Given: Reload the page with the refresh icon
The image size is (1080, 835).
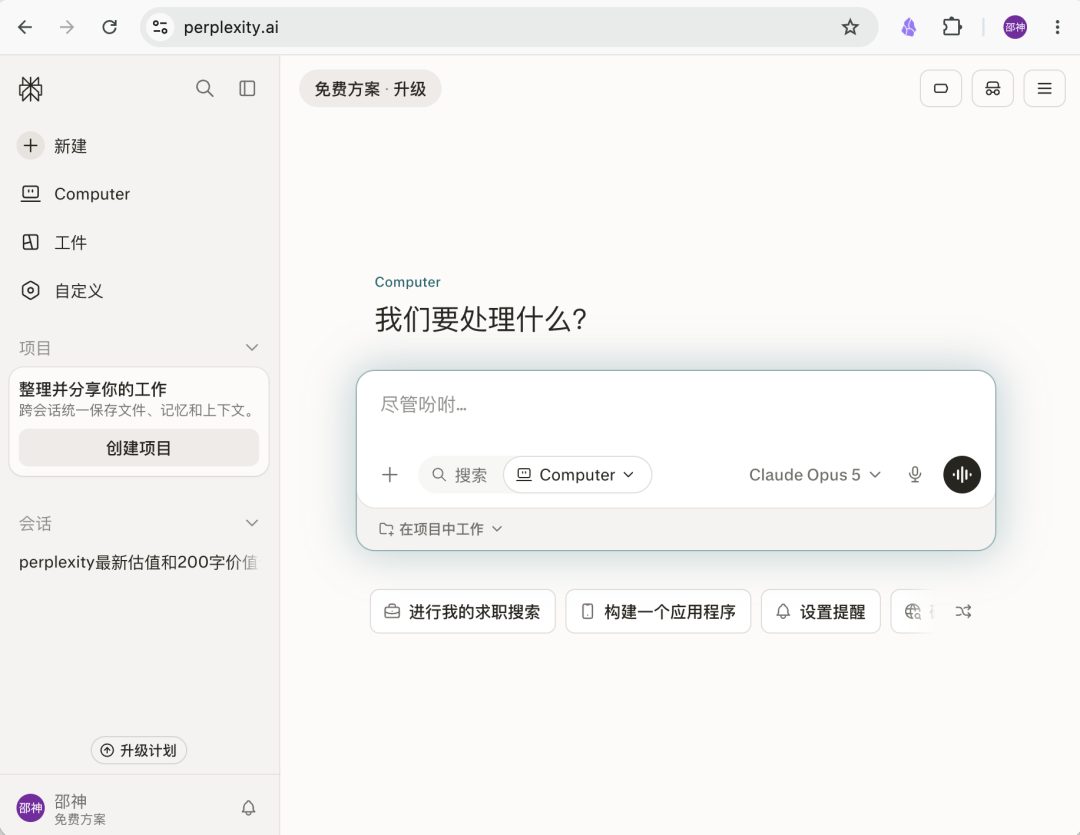Looking at the screenshot, I should (x=110, y=27).
